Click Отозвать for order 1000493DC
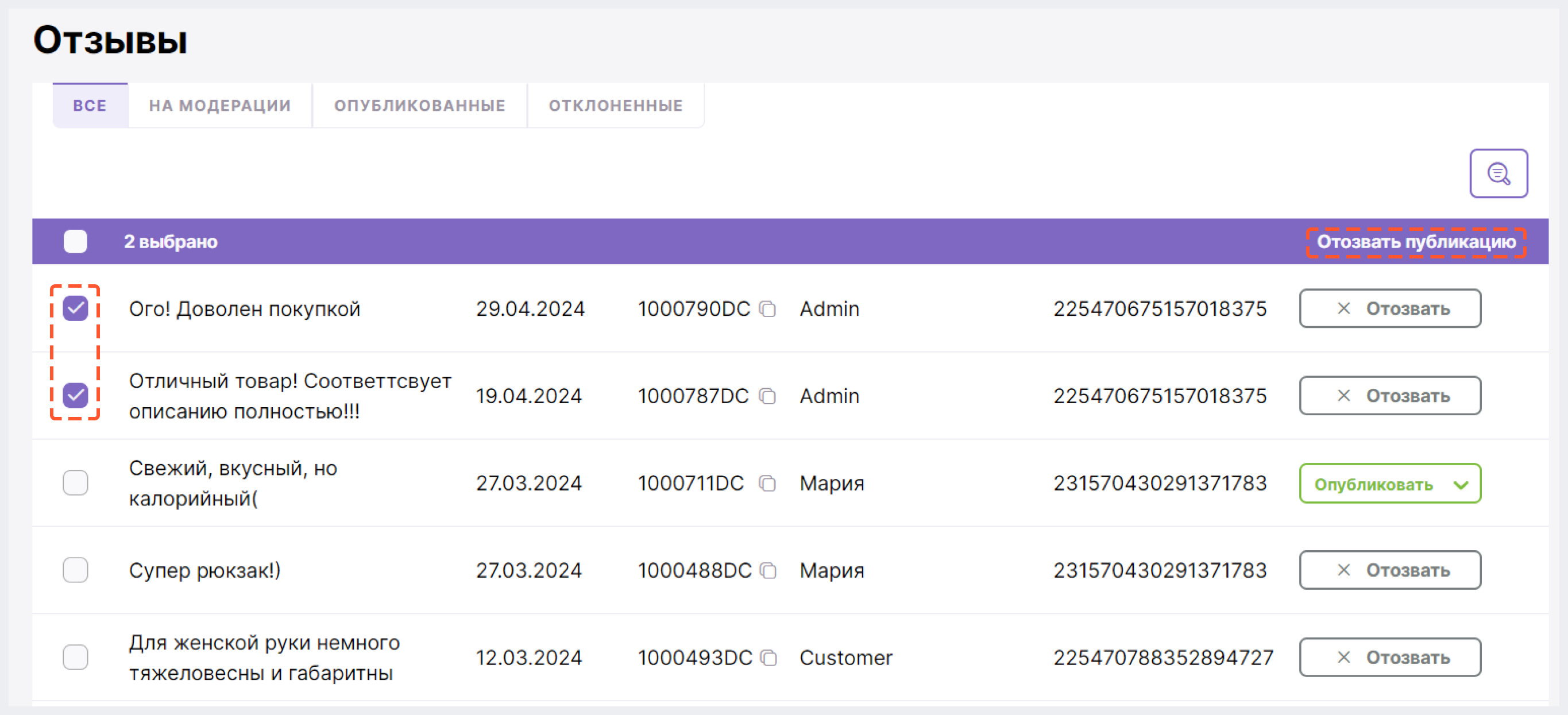The image size is (1568, 715). coord(1389,657)
